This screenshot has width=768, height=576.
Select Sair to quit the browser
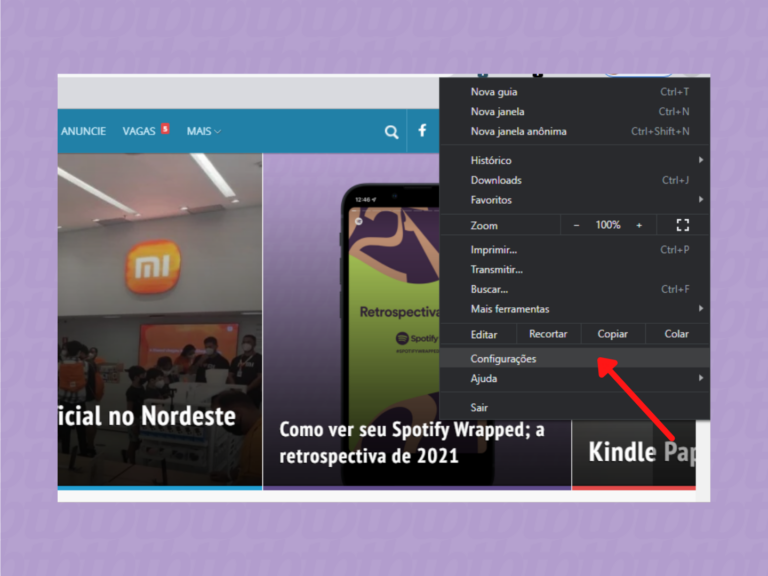point(575,408)
